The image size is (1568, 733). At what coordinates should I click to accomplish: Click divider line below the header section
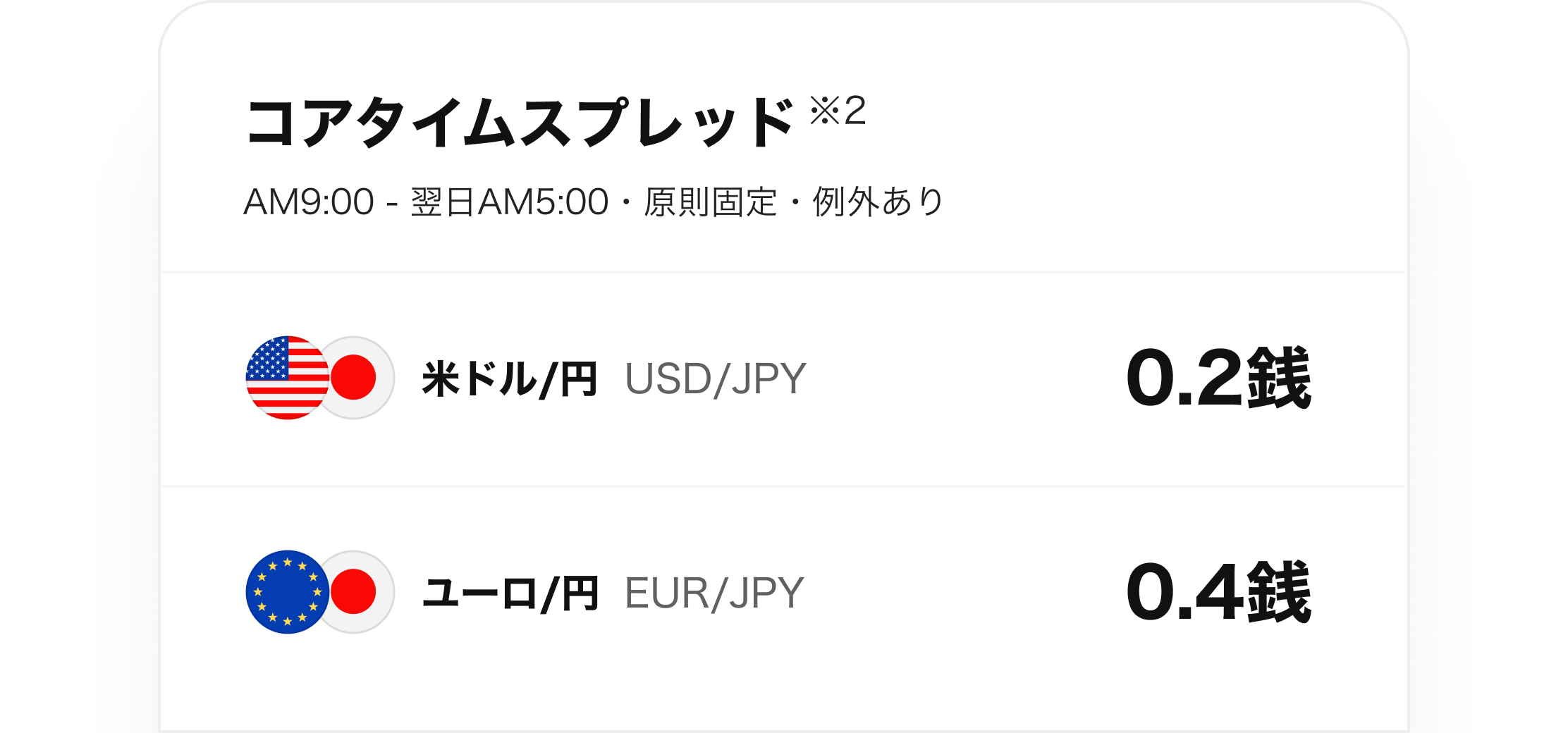pyautogui.click(x=783, y=272)
